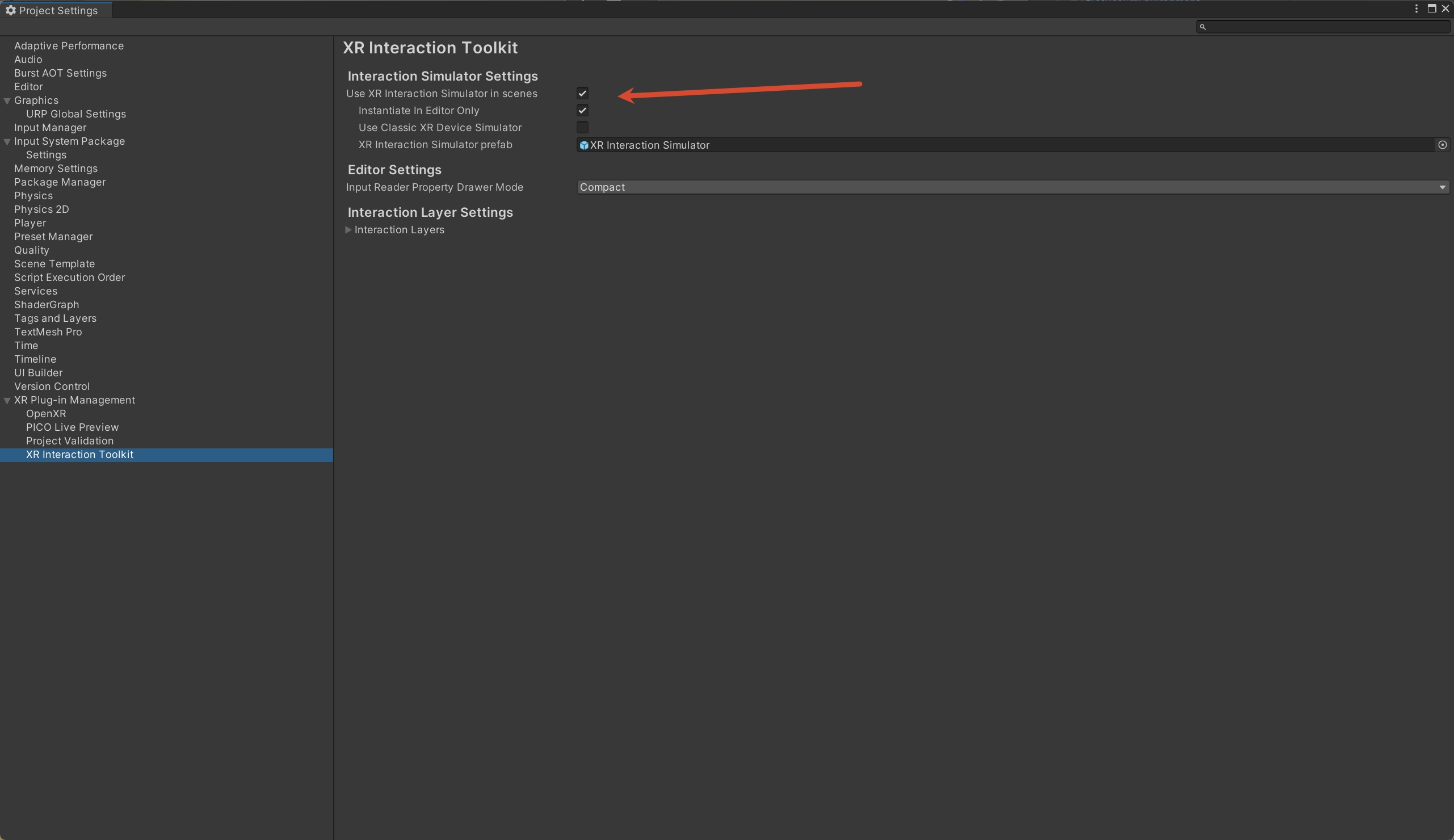This screenshot has width=1454, height=840.
Task: Select UI Builder settings
Action: [38, 373]
